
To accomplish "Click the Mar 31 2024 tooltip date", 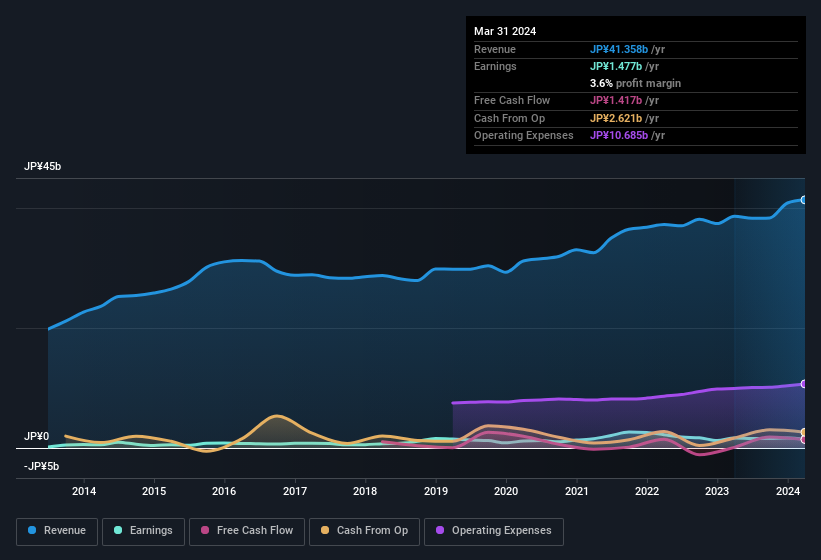I will 505,31.
